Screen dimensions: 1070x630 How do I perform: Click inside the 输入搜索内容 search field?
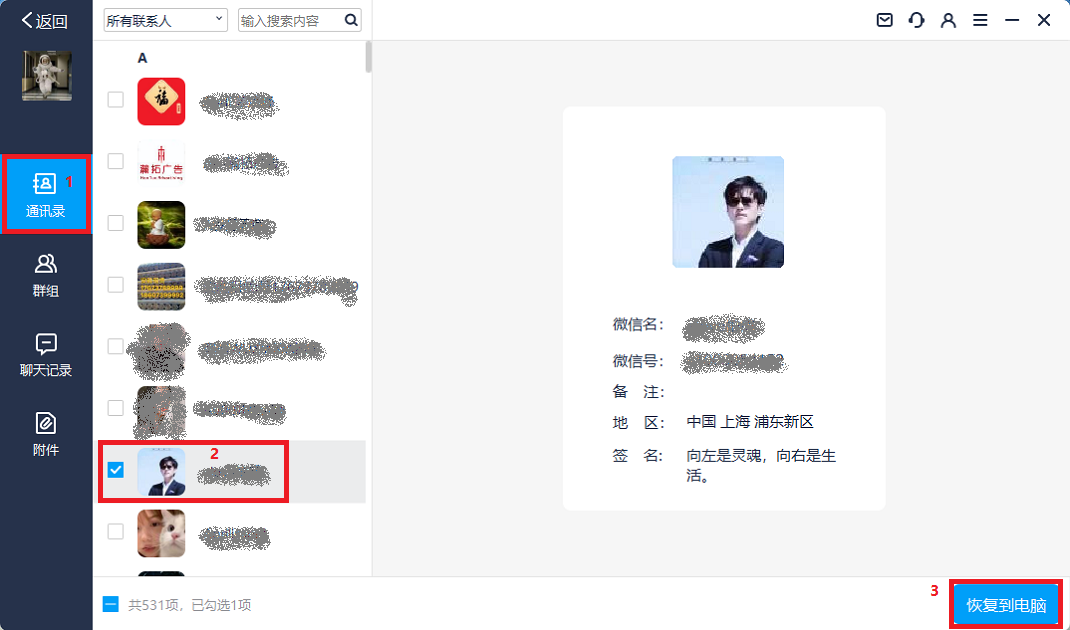(290, 19)
